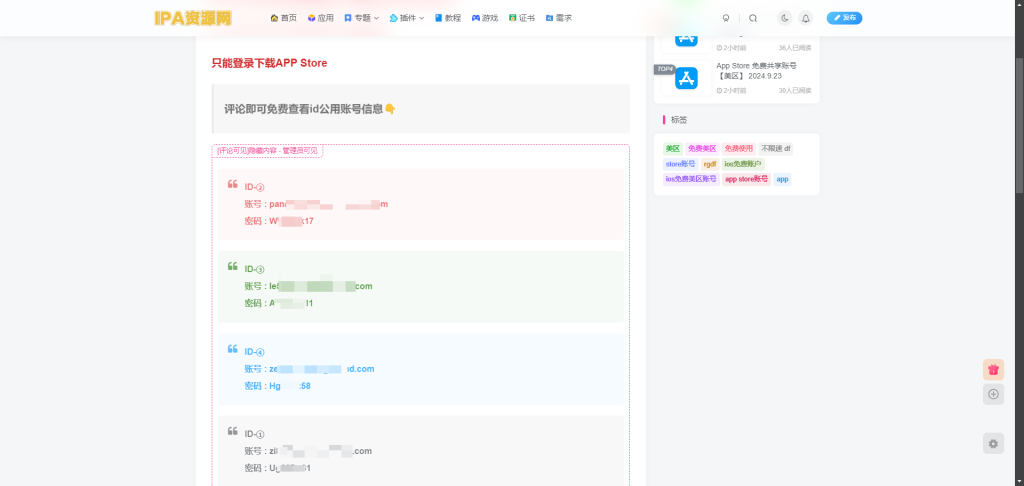
Task: Click the ID-③ password line
Action: (x=279, y=303)
